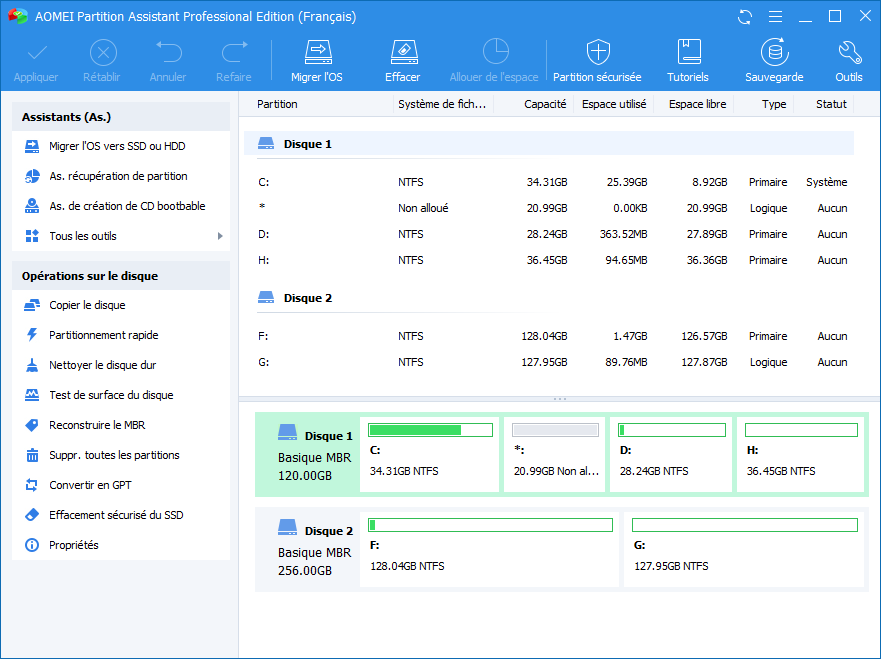This screenshot has height=659, width=881.
Task: Open the Partition sécurisée shield icon
Action: [597, 52]
